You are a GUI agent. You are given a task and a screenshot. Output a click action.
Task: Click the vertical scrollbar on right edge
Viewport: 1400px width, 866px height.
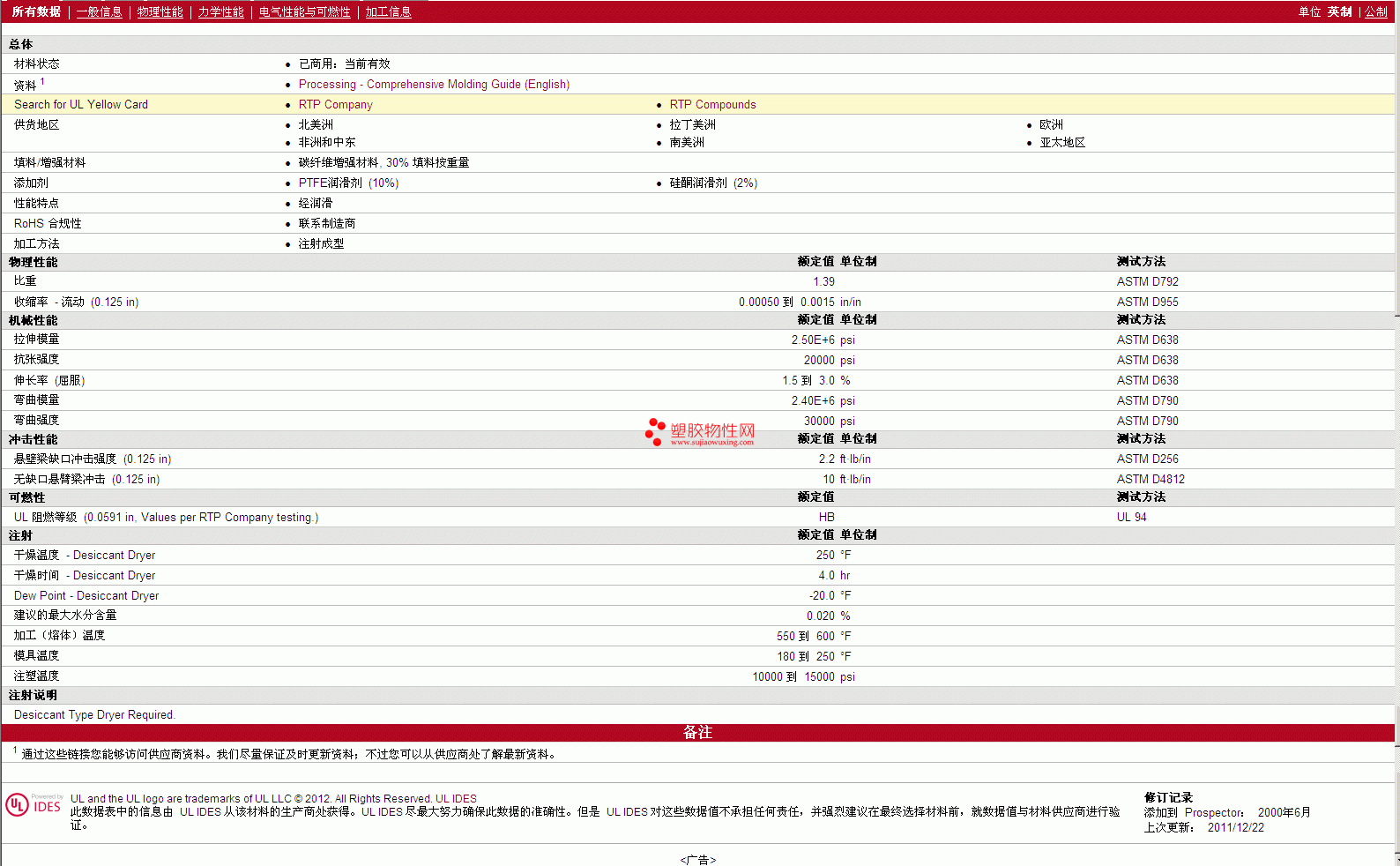pyautogui.click(x=1397, y=433)
